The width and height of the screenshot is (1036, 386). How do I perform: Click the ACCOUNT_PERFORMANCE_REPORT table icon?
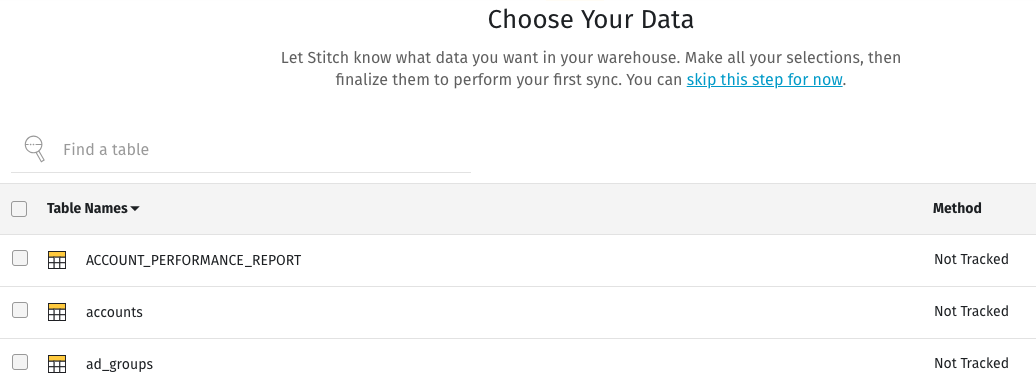tap(57, 260)
